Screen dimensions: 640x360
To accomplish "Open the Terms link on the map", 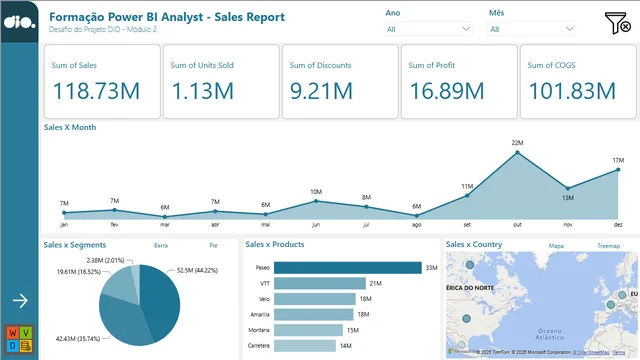I will point(619,352).
